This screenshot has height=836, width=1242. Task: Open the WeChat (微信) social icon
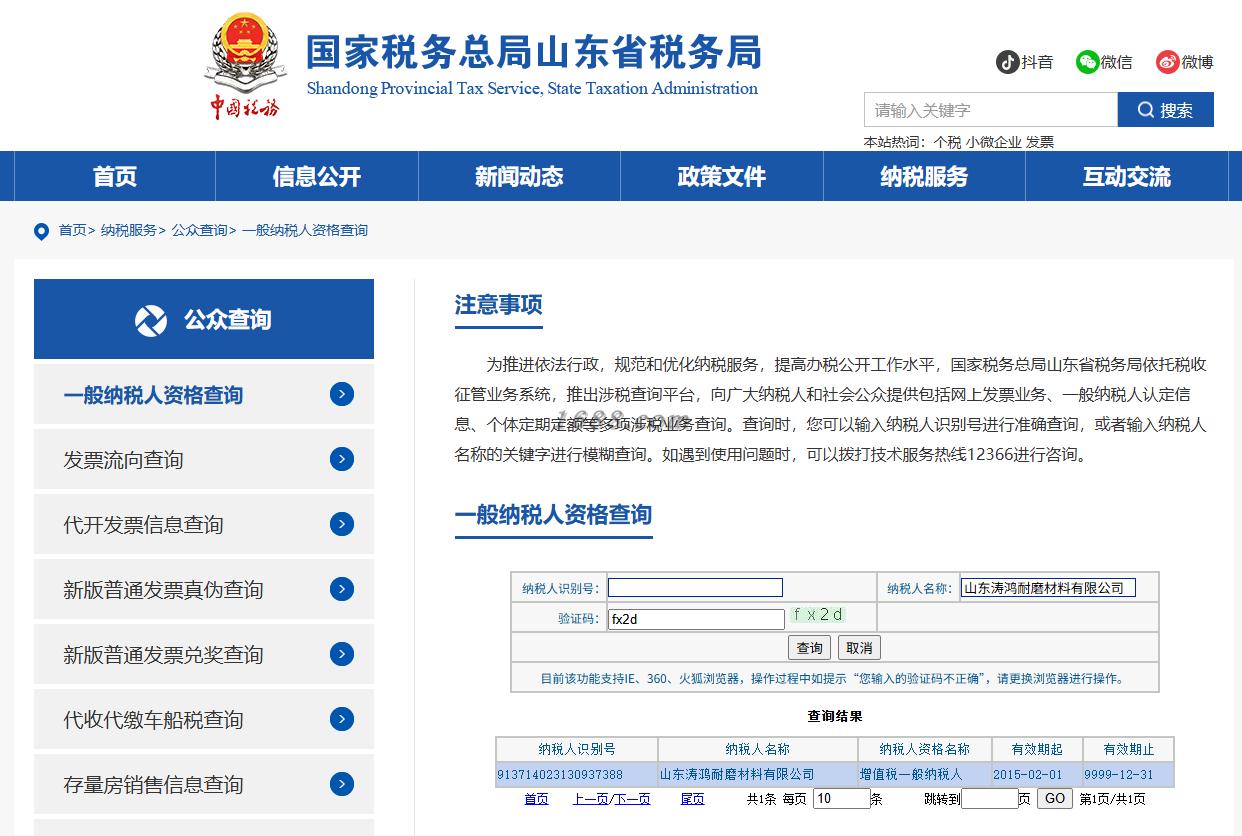(1087, 62)
